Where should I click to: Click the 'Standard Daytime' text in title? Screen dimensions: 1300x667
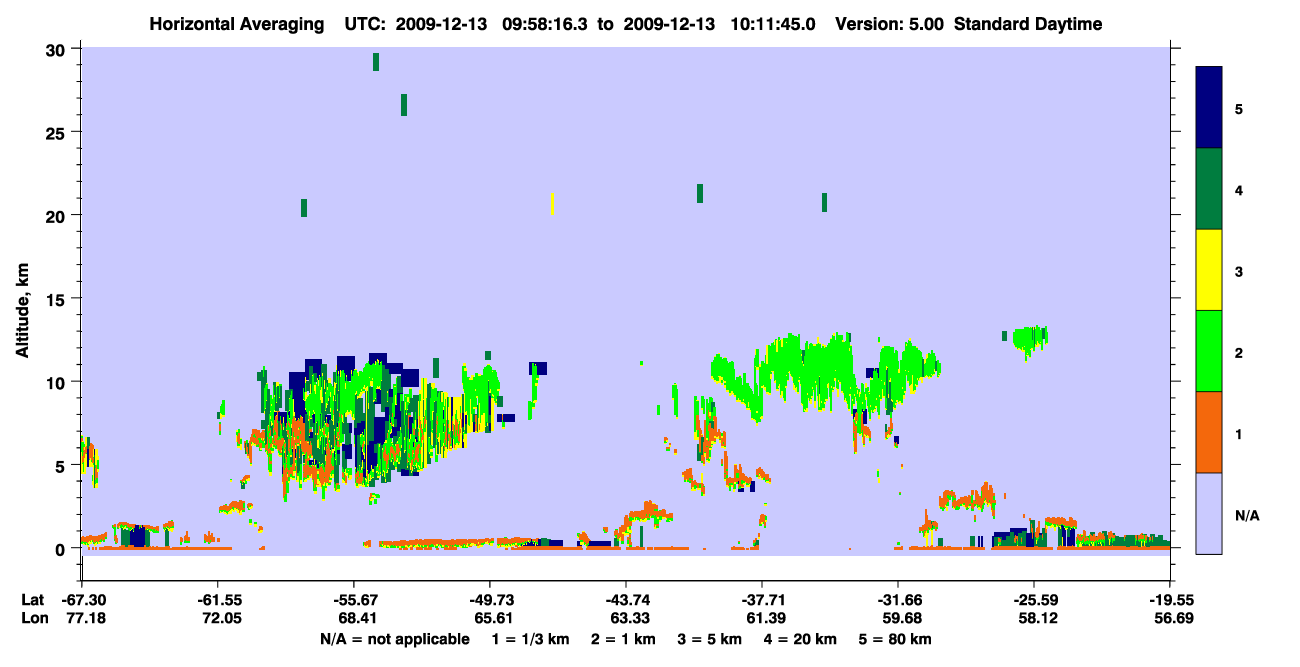pyautogui.click(x=1028, y=24)
